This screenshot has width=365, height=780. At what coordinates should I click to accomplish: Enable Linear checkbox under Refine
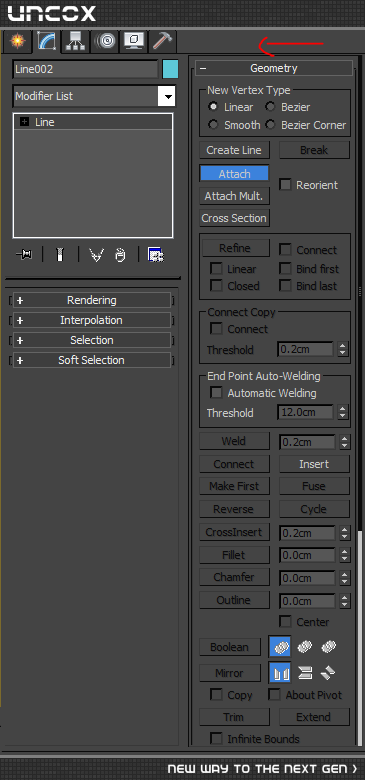click(x=216, y=269)
